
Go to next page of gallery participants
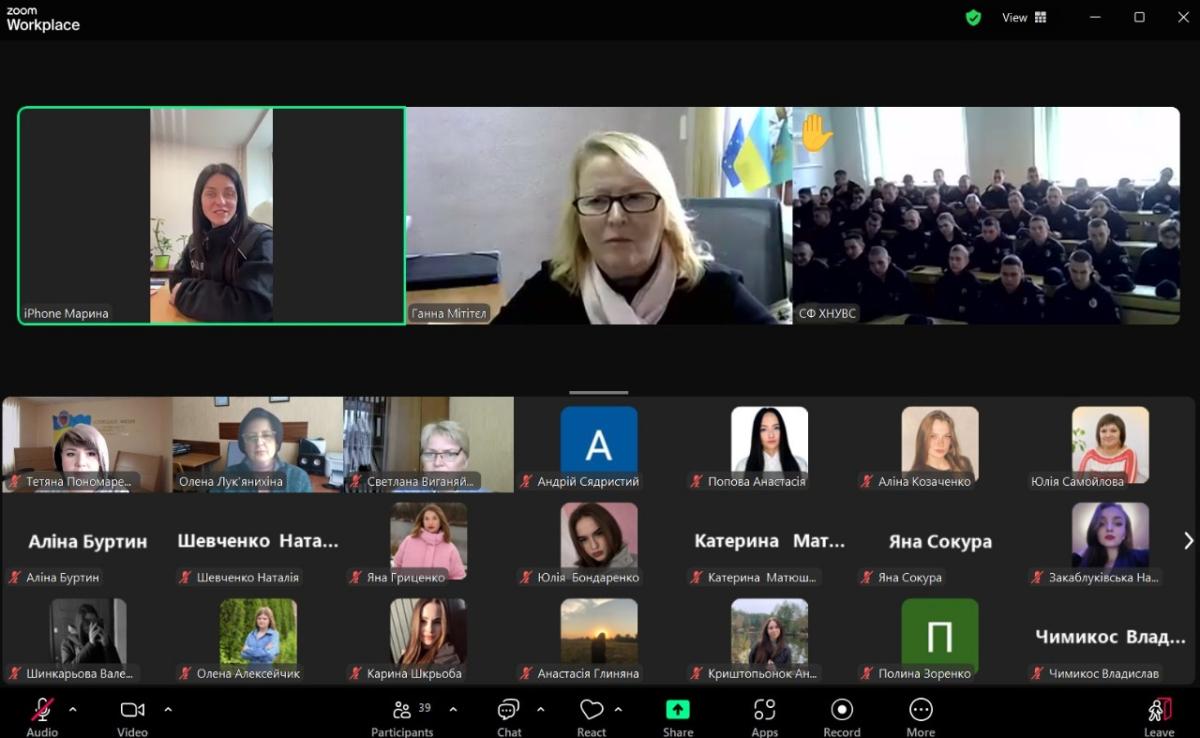point(1188,540)
